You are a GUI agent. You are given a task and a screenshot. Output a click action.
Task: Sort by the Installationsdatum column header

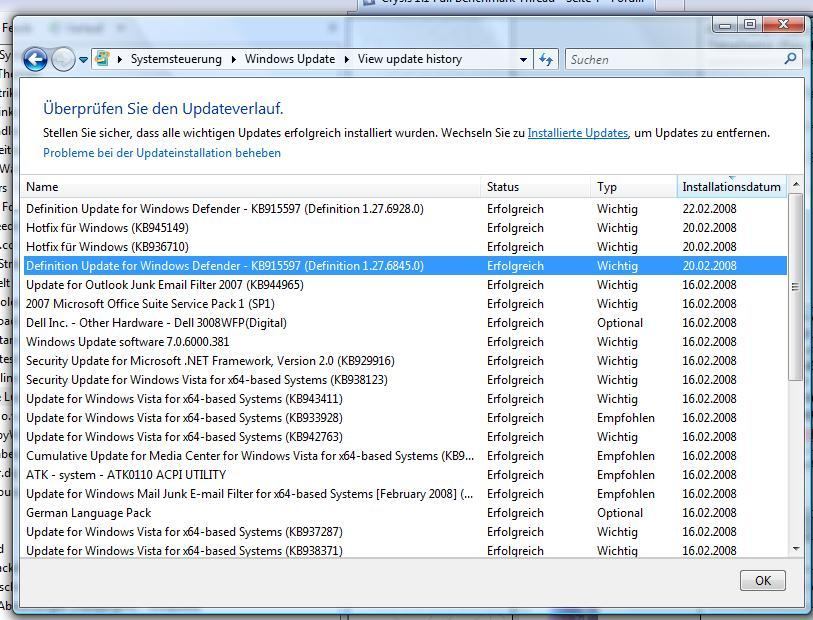(x=732, y=187)
